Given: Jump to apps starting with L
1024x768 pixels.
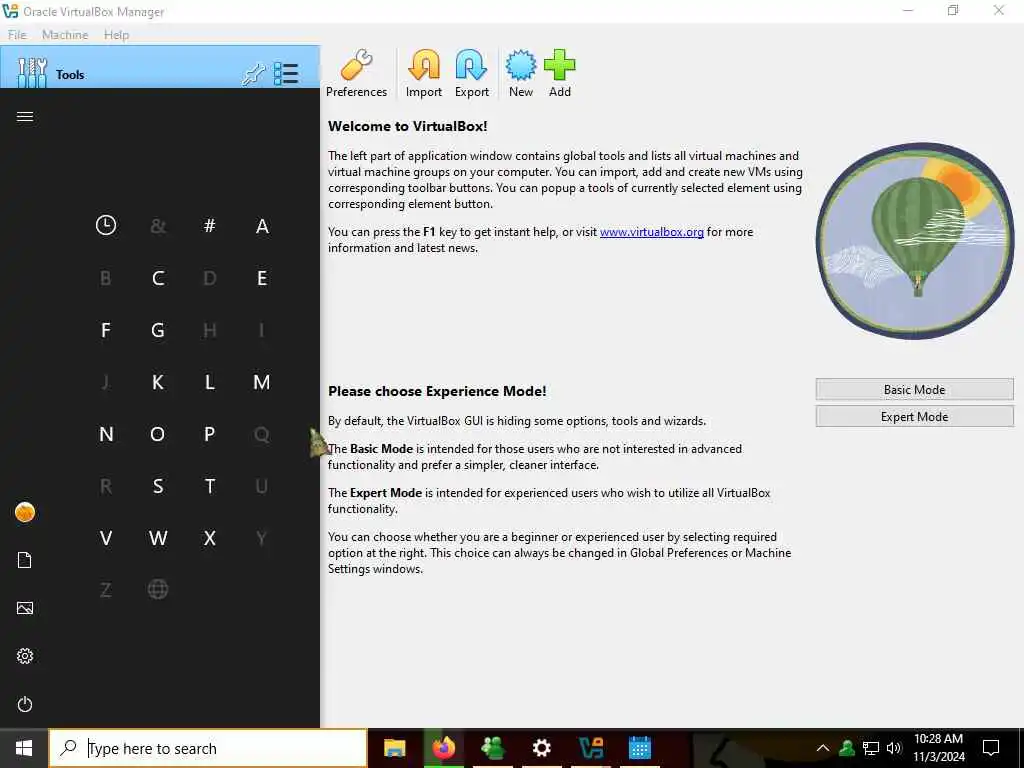Looking at the screenshot, I should click(210, 382).
